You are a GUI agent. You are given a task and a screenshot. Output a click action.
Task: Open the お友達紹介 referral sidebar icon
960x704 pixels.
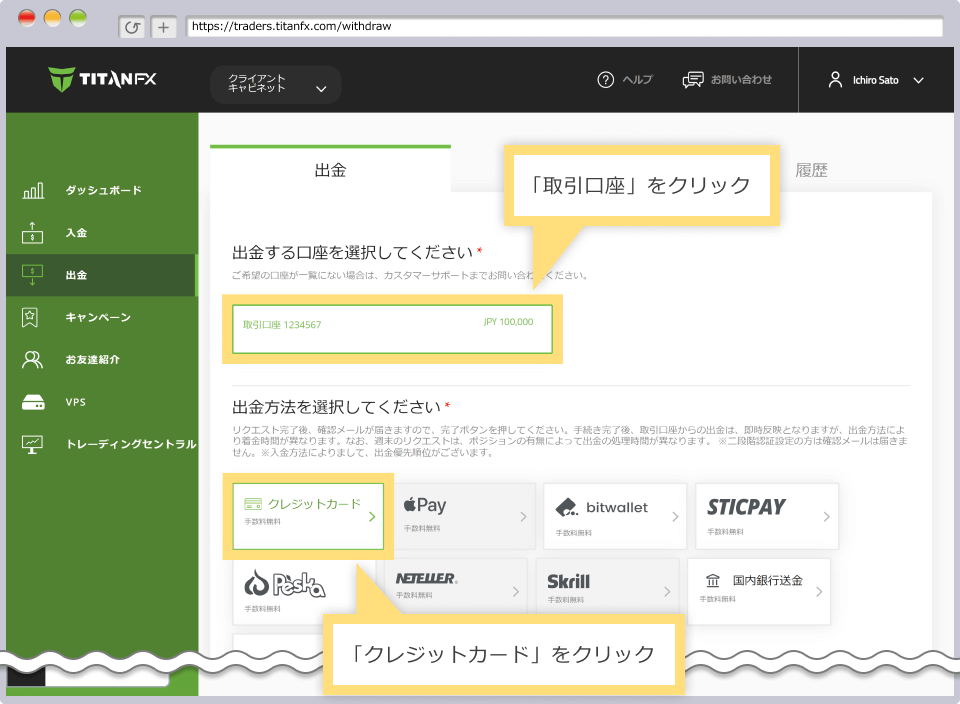point(32,360)
